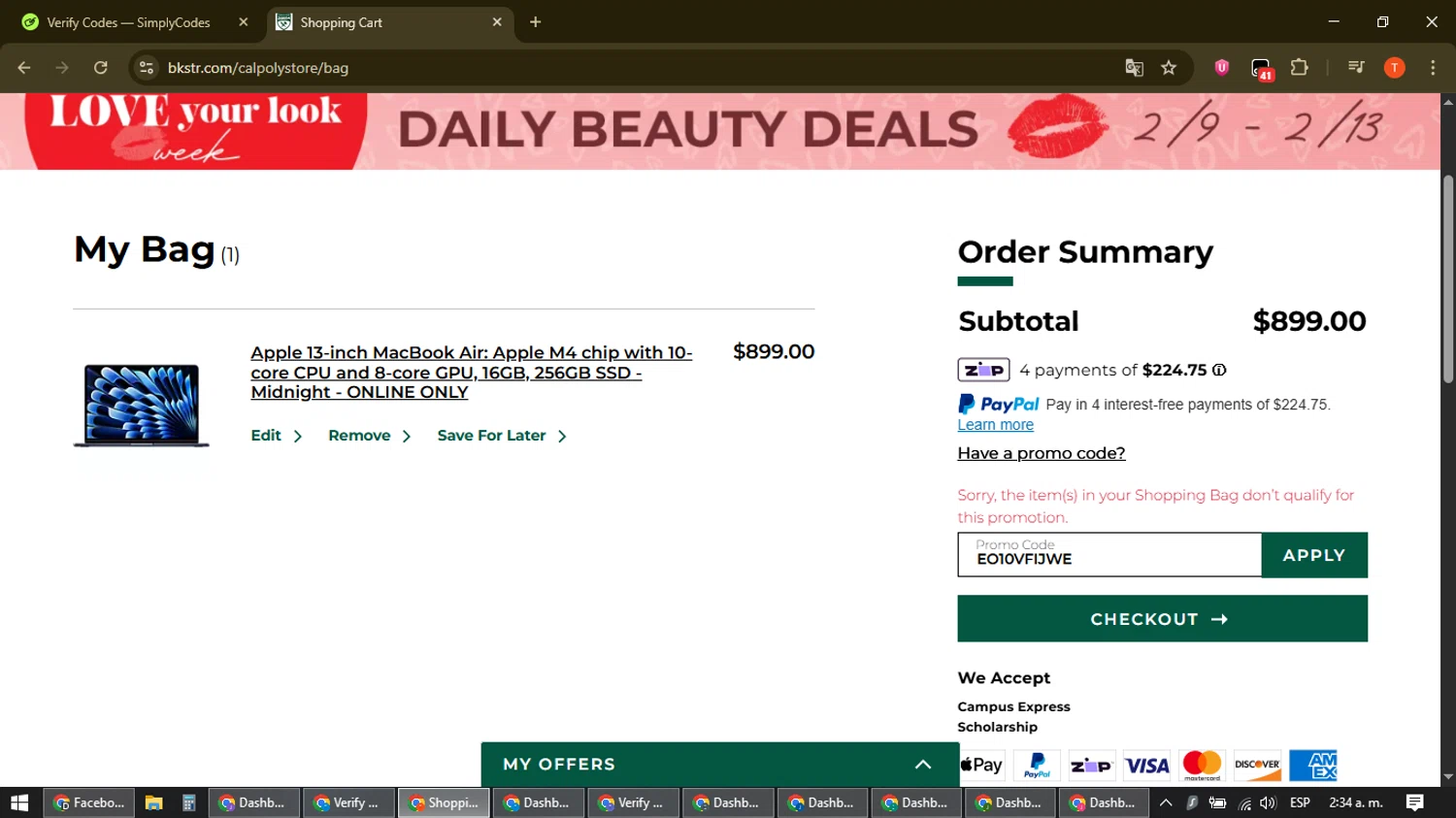The height and width of the screenshot is (818, 1456).
Task: Click the PayPal Learn more link
Action: pos(995,425)
